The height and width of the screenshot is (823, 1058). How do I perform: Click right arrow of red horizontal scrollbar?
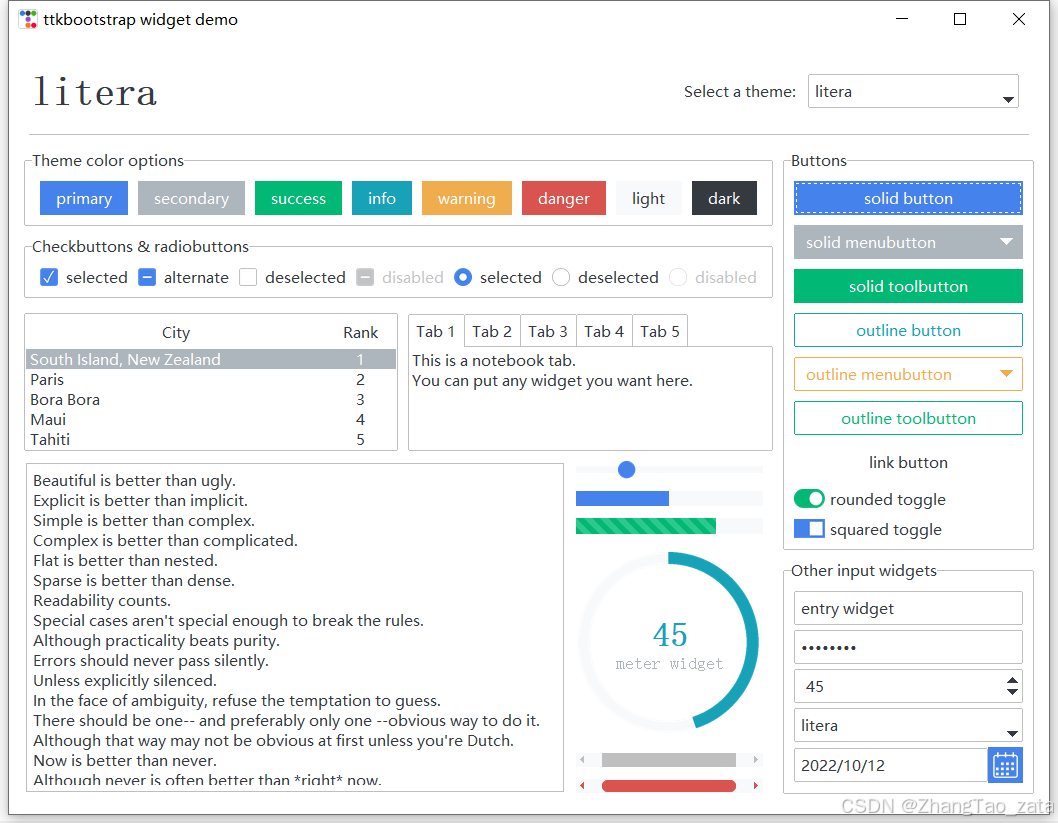(x=756, y=785)
